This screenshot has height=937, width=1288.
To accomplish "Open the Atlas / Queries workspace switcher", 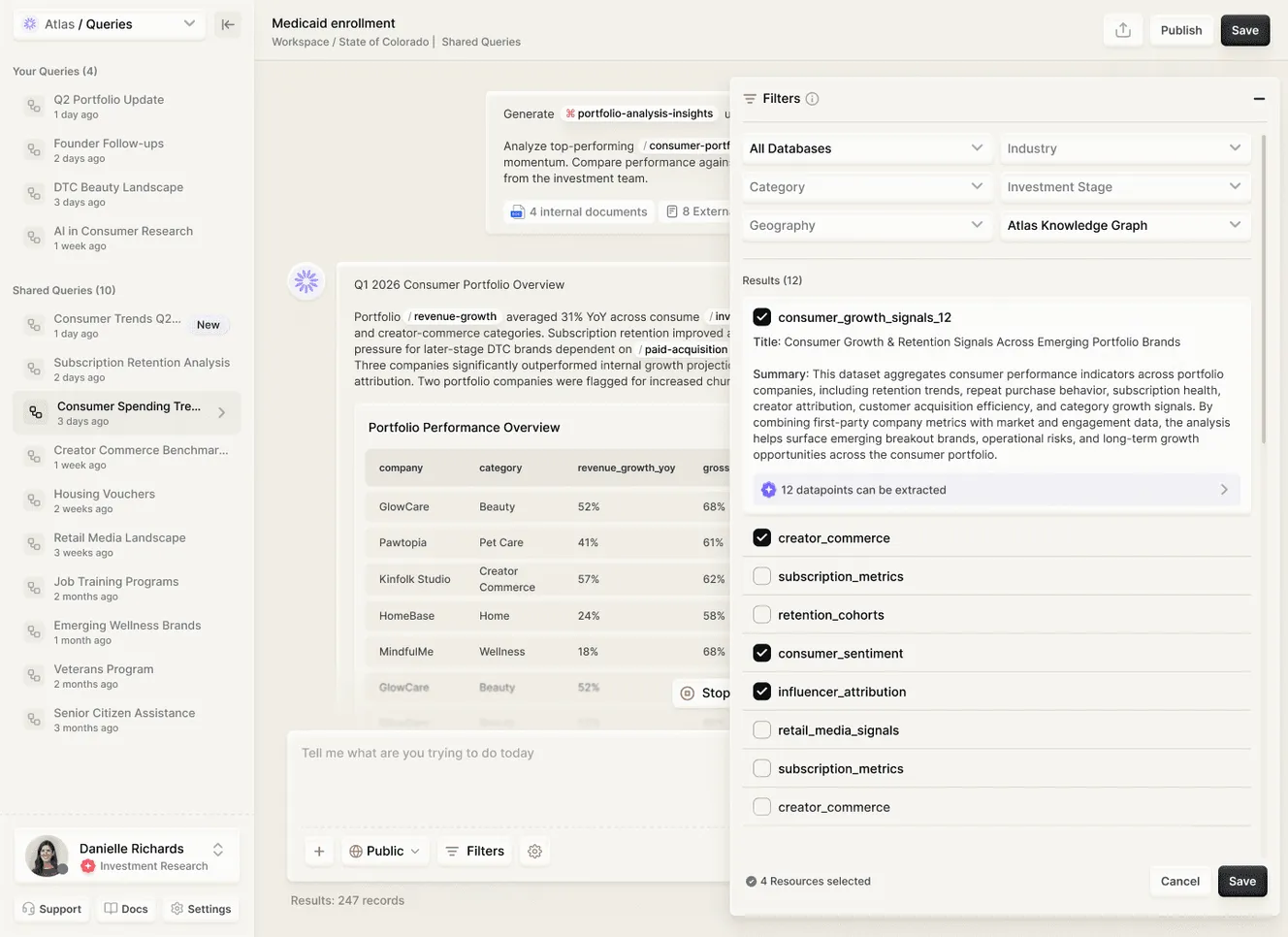I will (x=109, y=24).
